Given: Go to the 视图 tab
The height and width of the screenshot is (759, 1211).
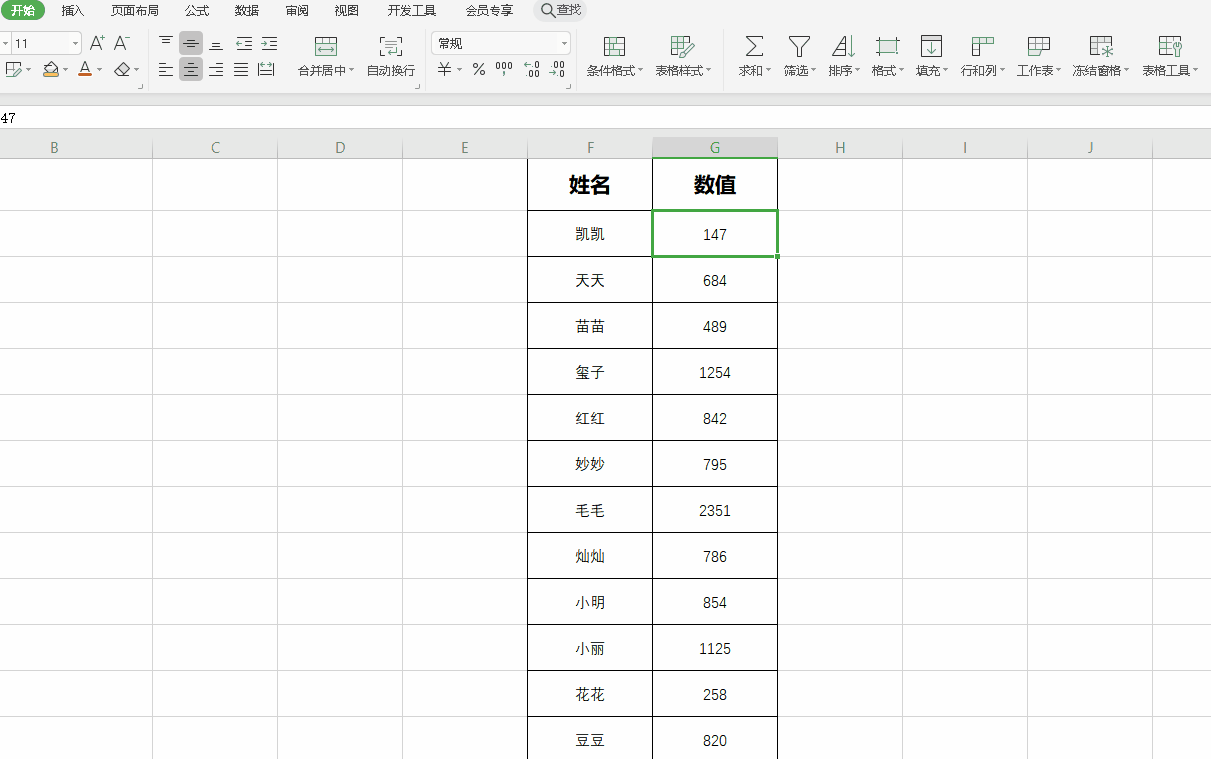Looking at the screenshot, I should click(x=346, y=10).
